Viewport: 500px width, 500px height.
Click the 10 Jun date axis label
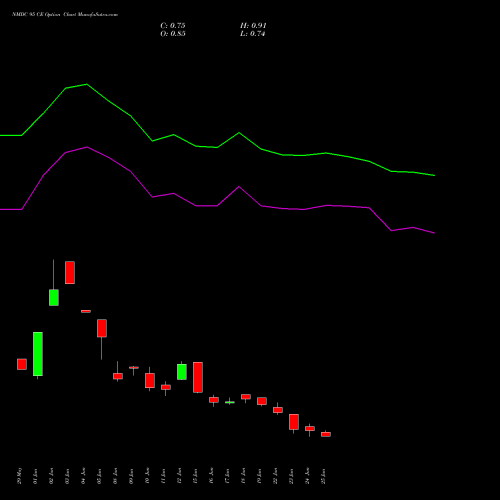[147, 476]
